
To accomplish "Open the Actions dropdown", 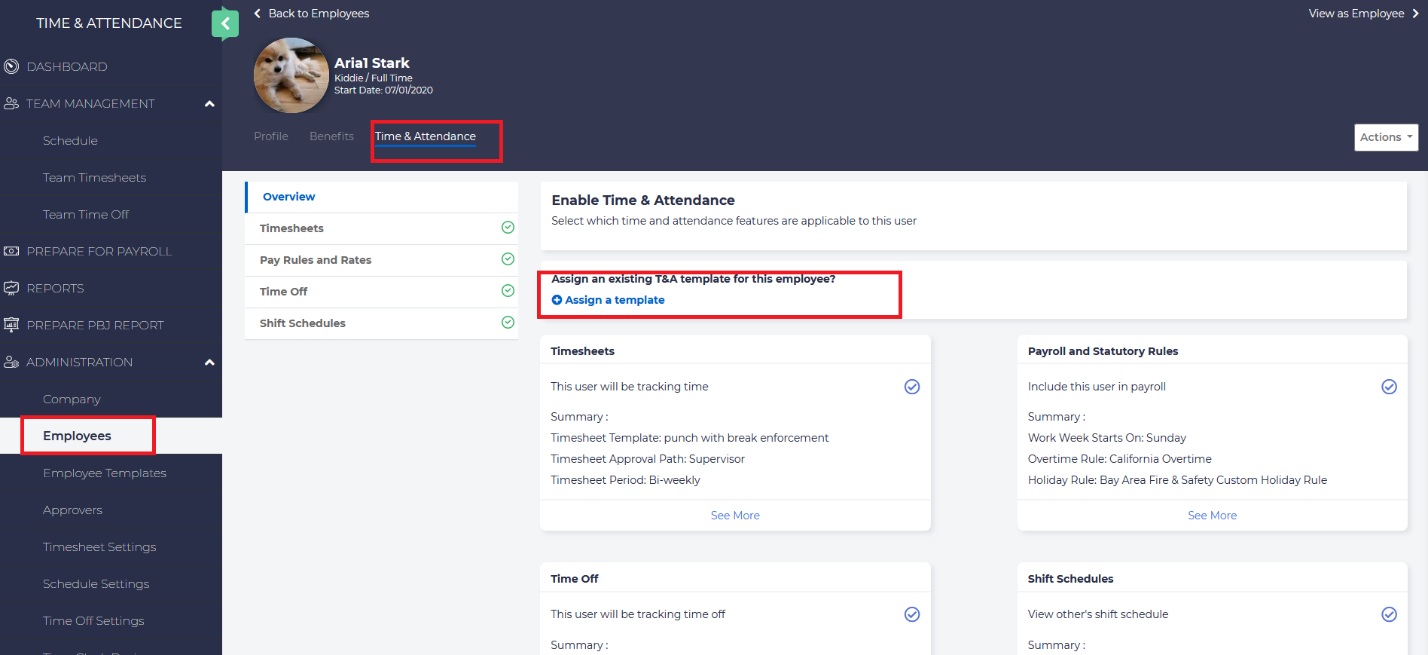I will click(x=1386, y=137).
